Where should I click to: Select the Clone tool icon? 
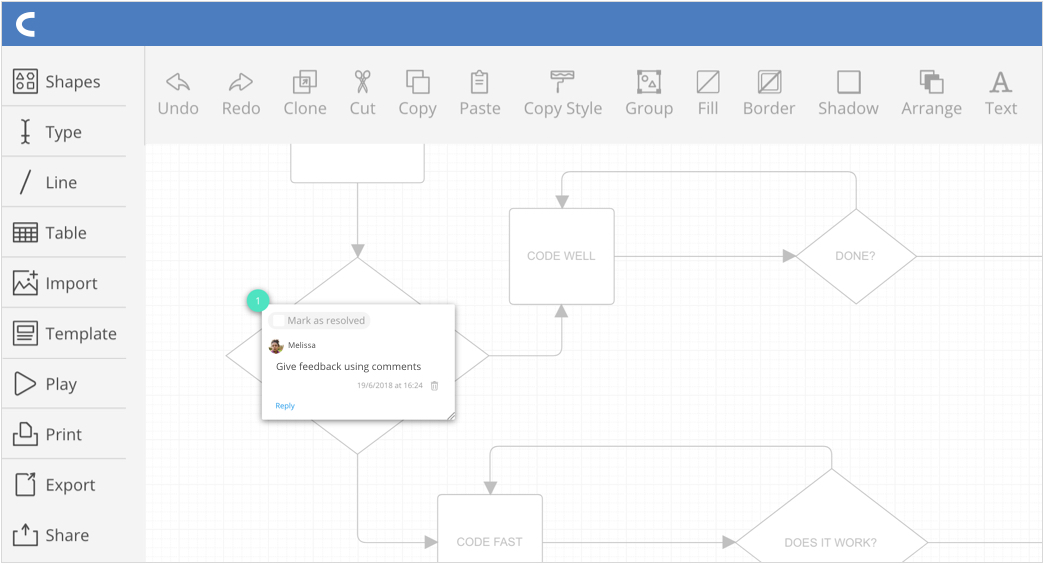point(304,82)
